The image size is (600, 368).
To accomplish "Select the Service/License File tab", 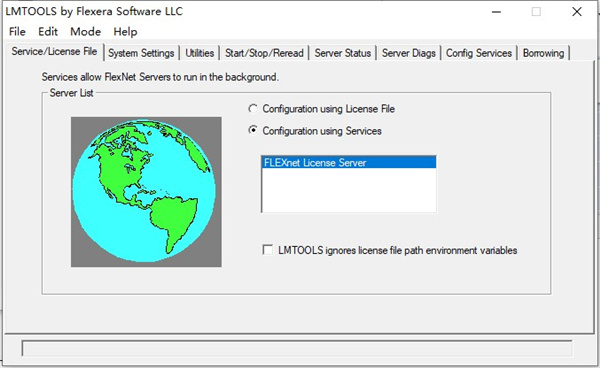I will (x=54, y=52).
